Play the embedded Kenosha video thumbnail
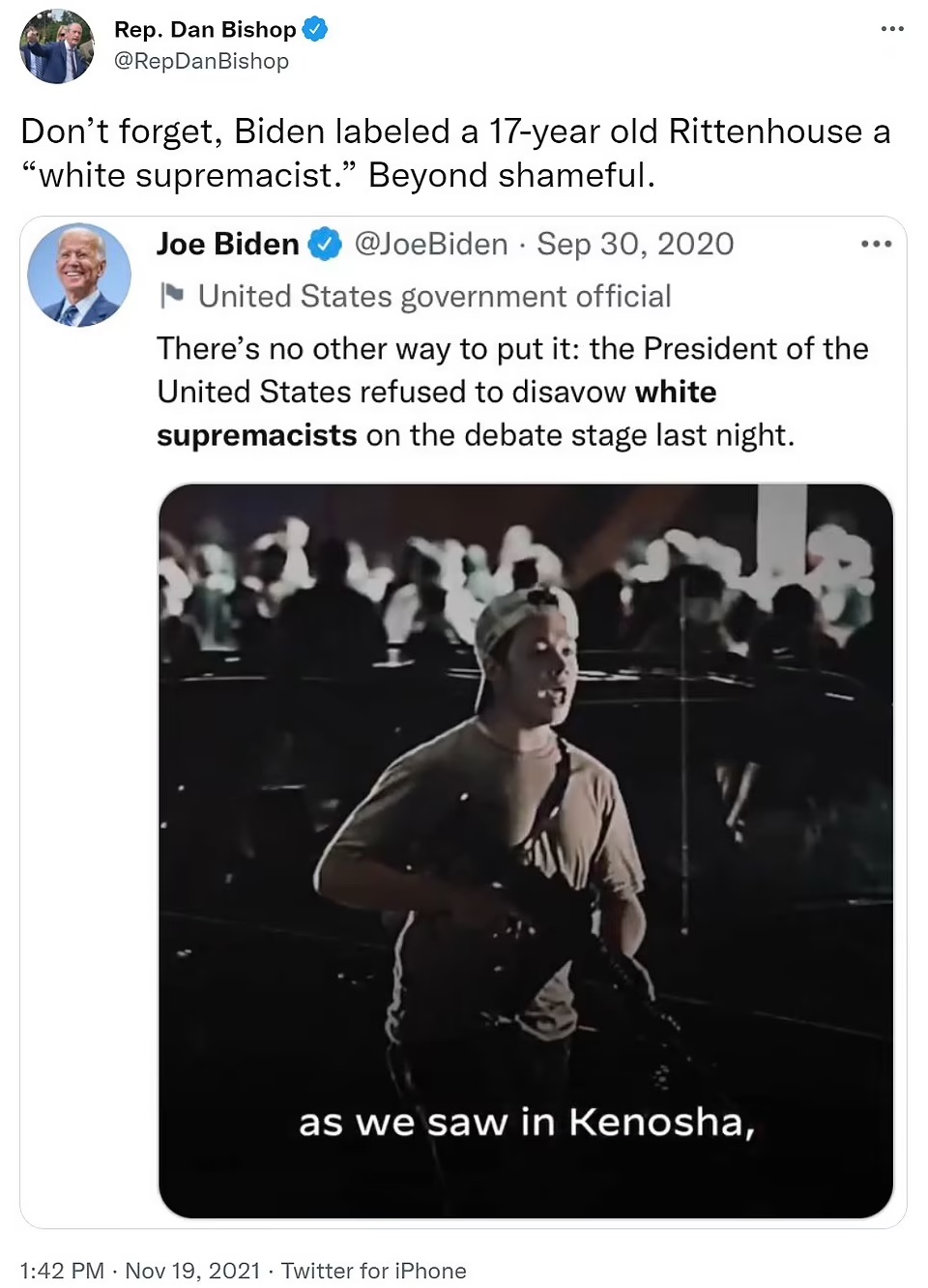Viewport: 928px width, 1288px height. 526,851
